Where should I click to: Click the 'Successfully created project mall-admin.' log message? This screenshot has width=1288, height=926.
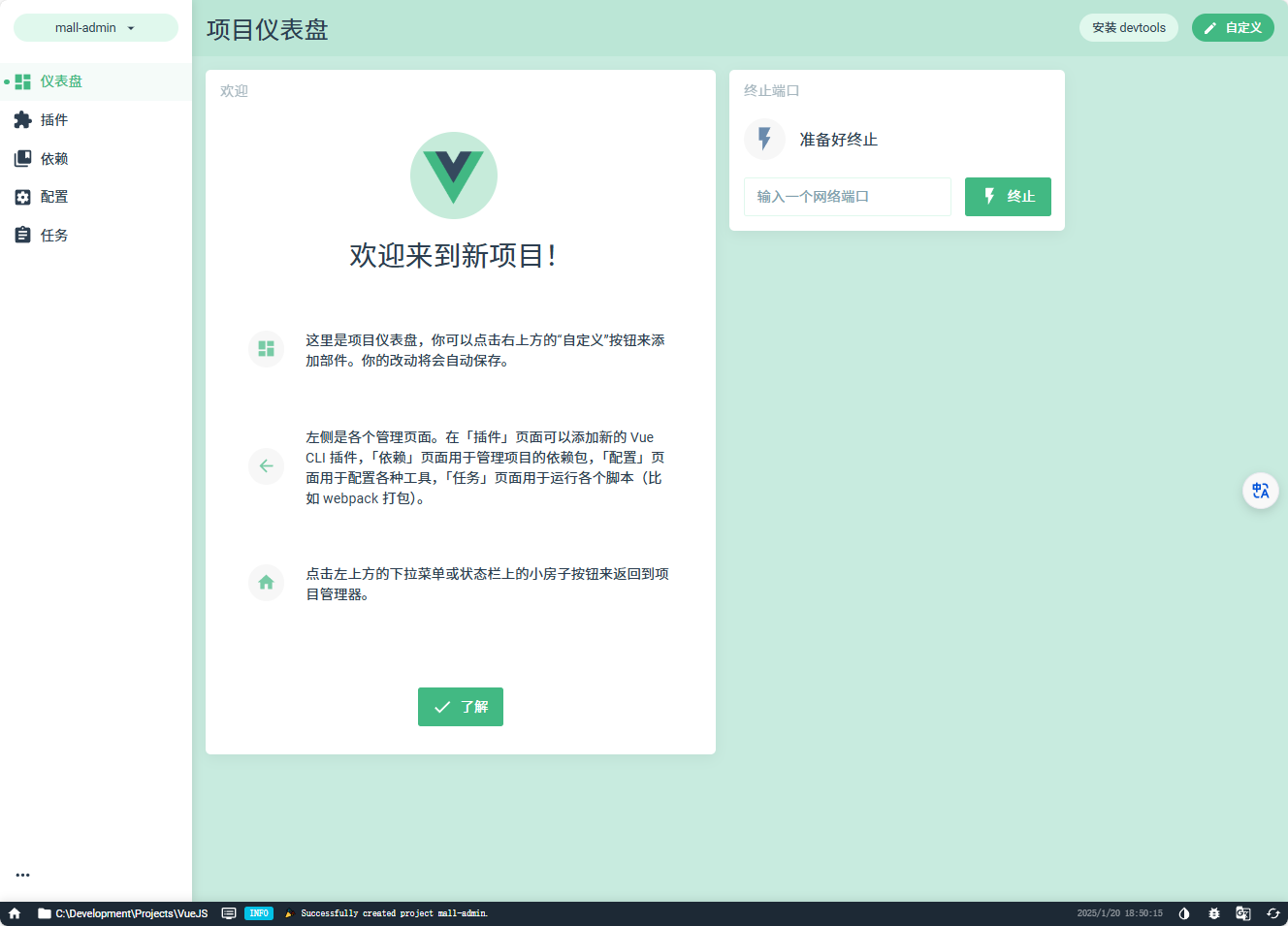tap(394, 913)
